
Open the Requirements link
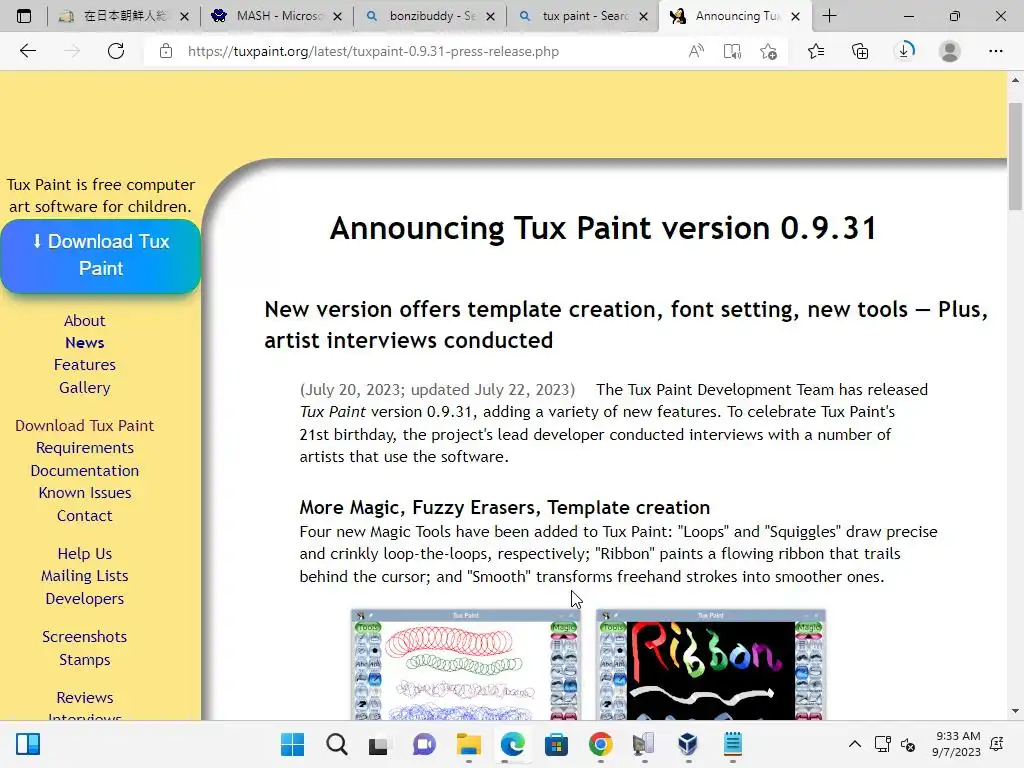pos(84,448)
